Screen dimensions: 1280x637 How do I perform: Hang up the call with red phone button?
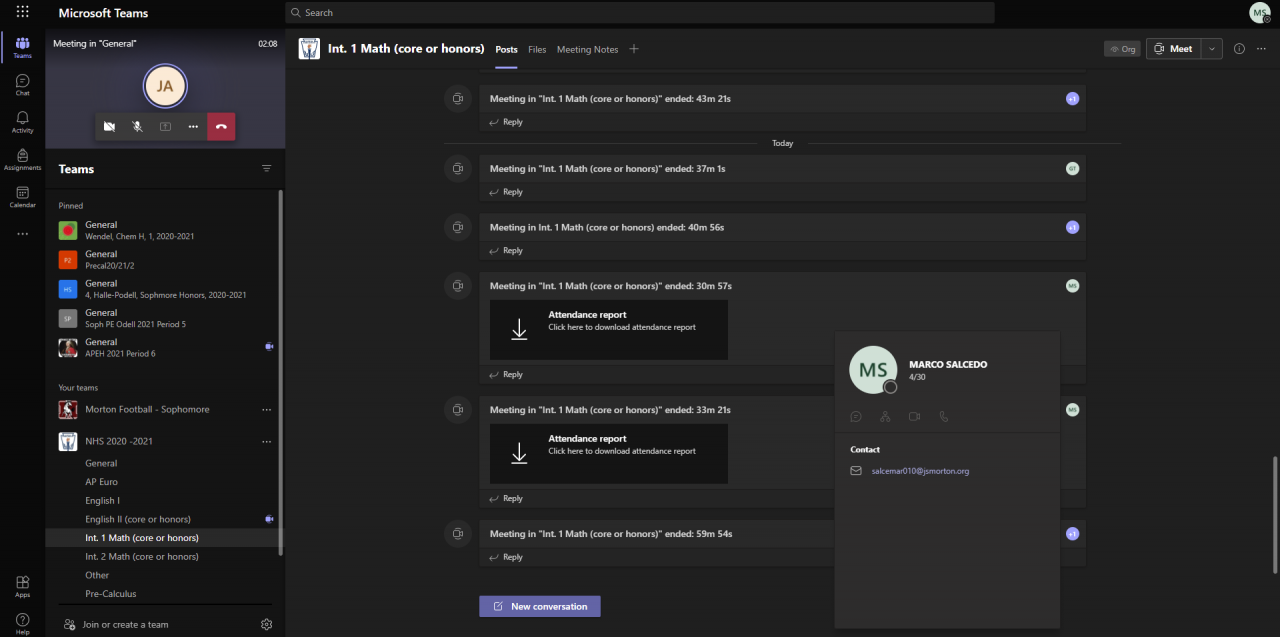(x=221, y=127)
